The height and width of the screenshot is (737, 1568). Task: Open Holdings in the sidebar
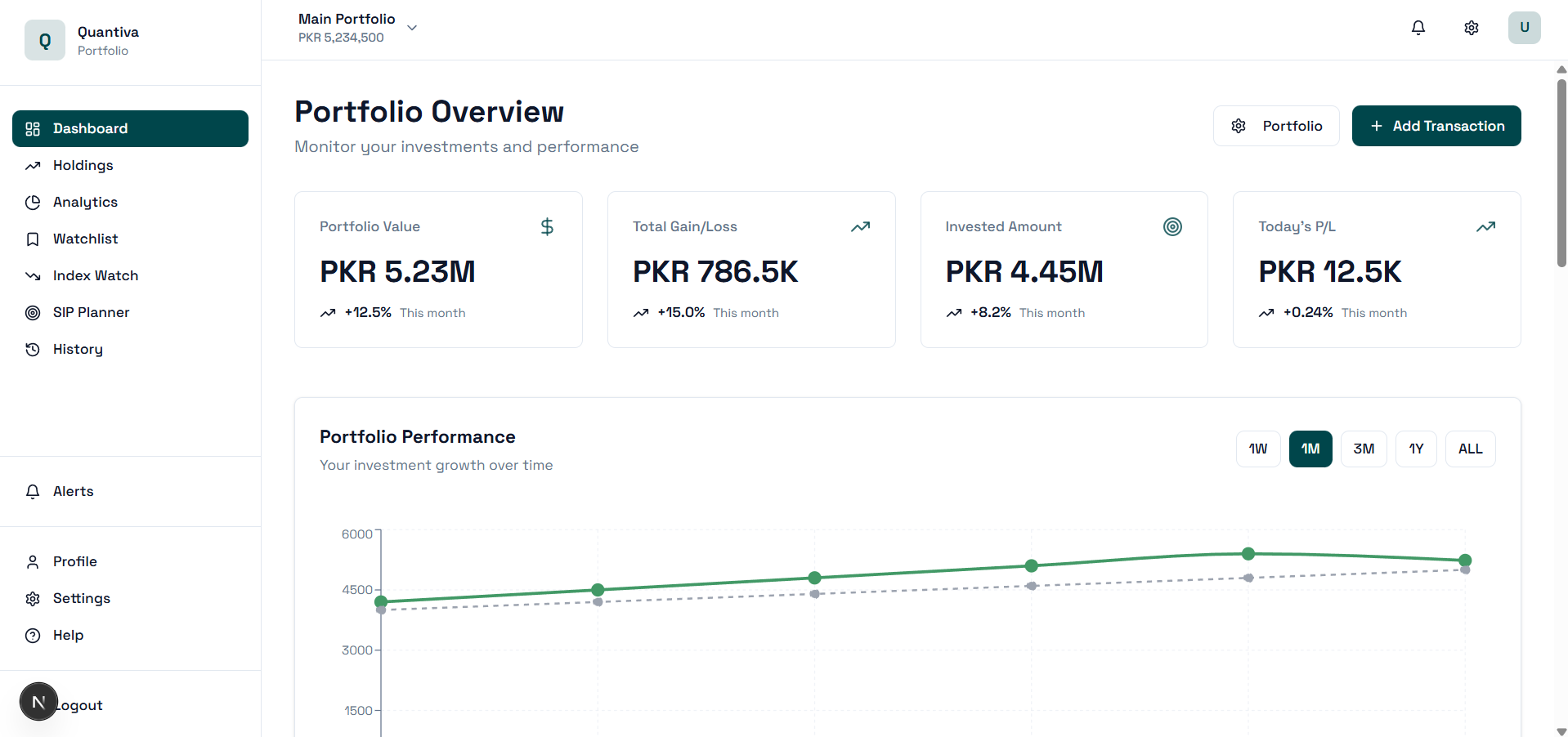[x=83, y=165]
